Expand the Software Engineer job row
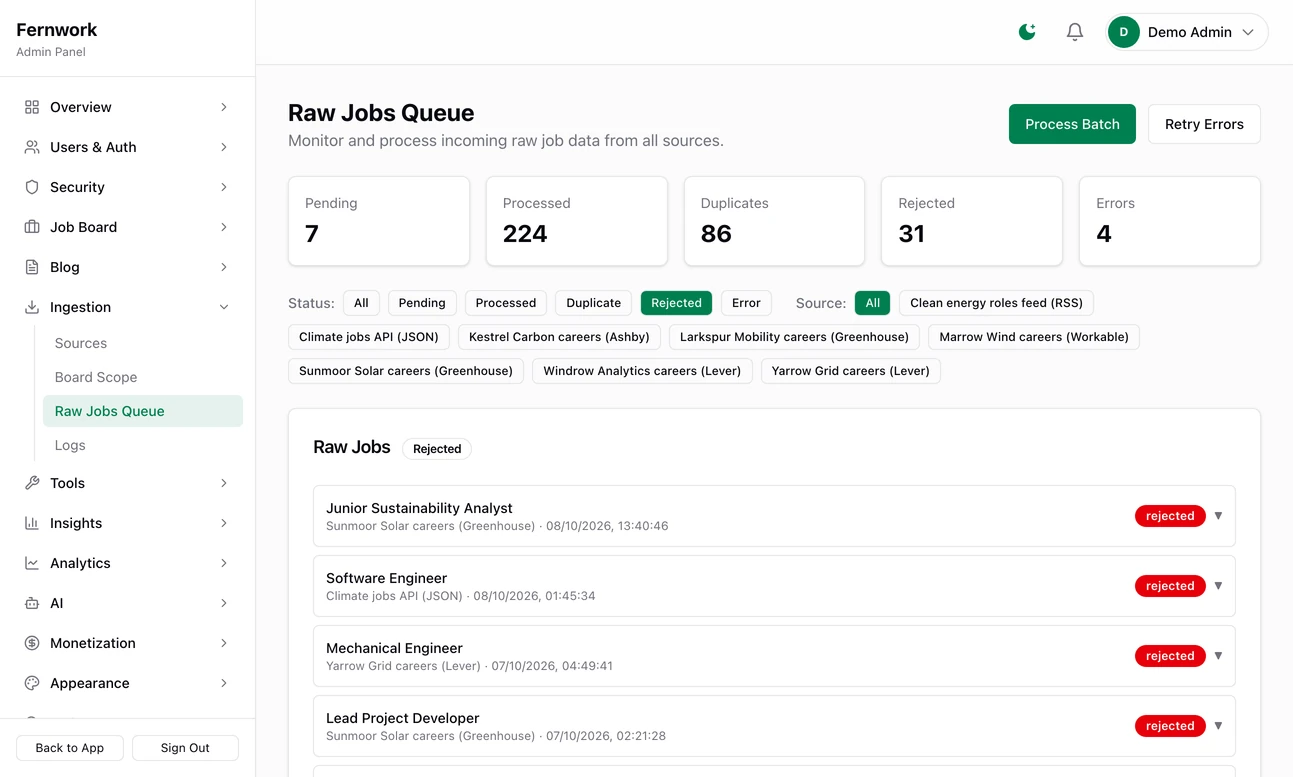Viewport: 1293px width, 777px height. point(774,586)
